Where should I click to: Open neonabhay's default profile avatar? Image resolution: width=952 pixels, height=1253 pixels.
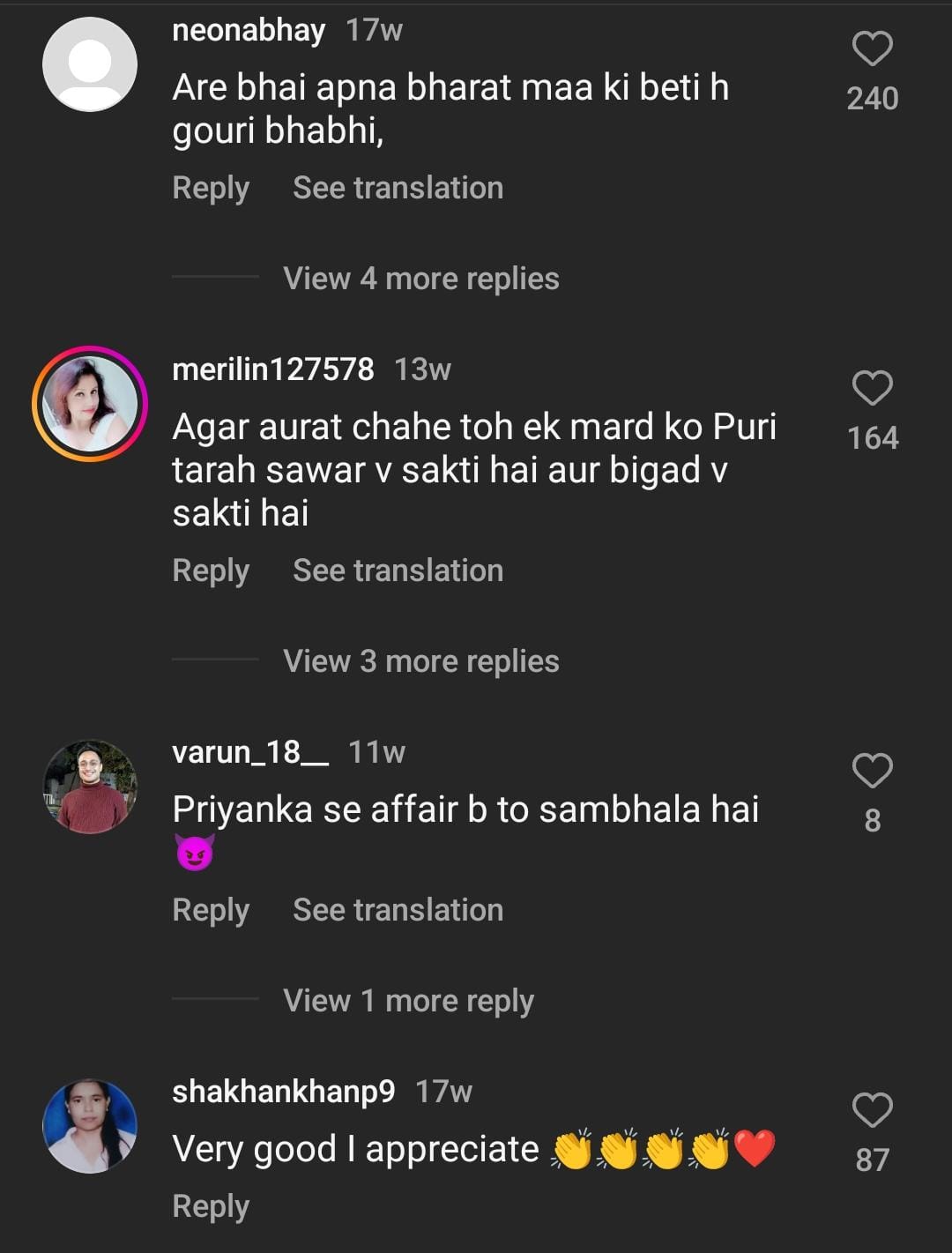click(90, 64)
